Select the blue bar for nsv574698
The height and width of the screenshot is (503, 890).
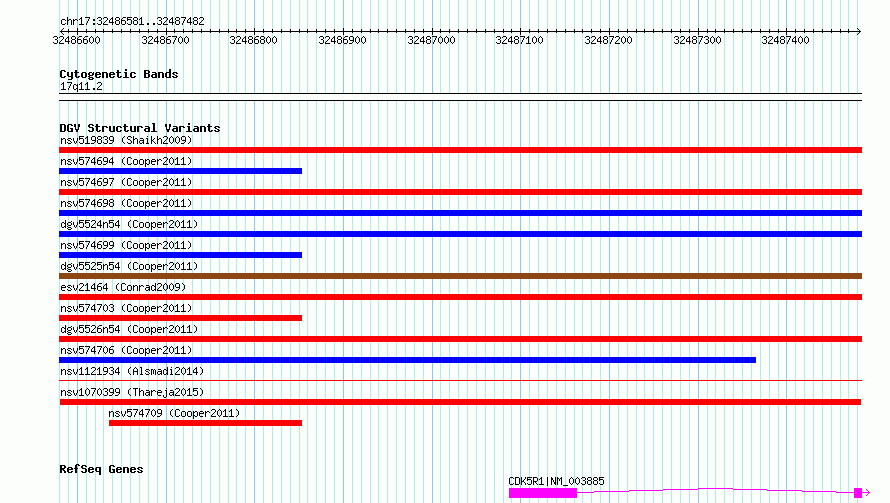point(460,213)
